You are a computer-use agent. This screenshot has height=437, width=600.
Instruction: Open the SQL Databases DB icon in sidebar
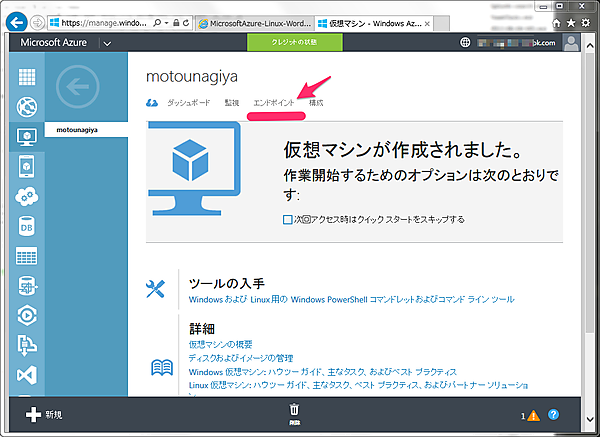click(27, 226)
